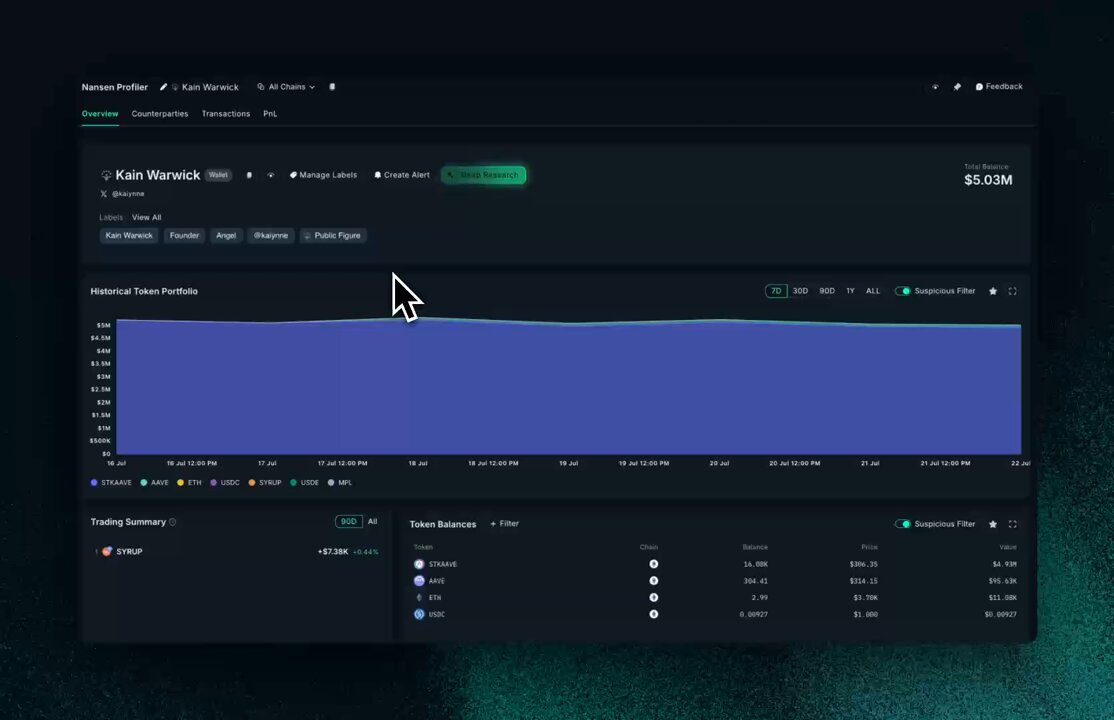Toggle Suspicious Filter on Historical Token Portfolio
This screenshot has width=1114, height=720.
(902, 291)
